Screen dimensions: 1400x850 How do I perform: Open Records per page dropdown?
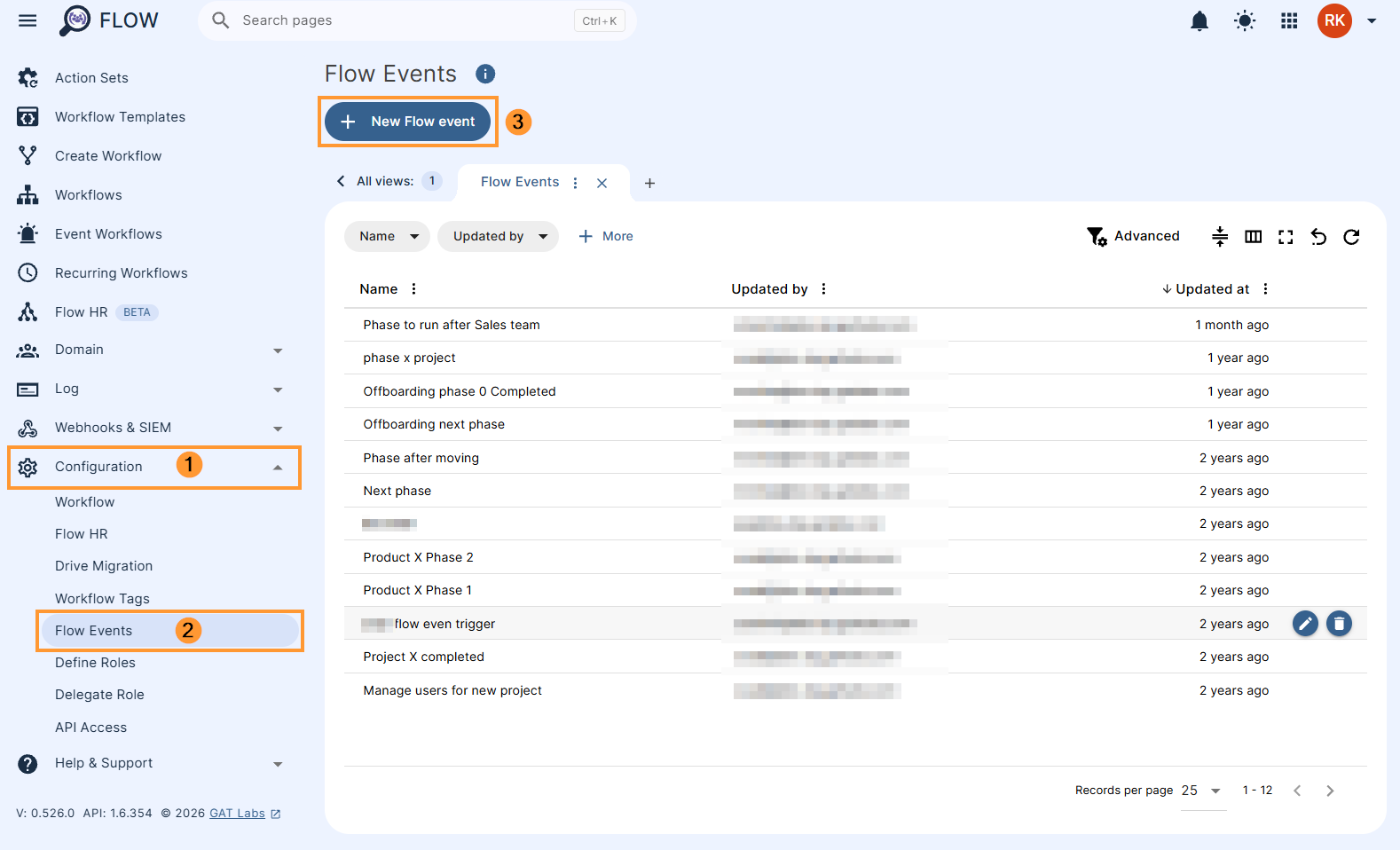(x=1203, y=791)
